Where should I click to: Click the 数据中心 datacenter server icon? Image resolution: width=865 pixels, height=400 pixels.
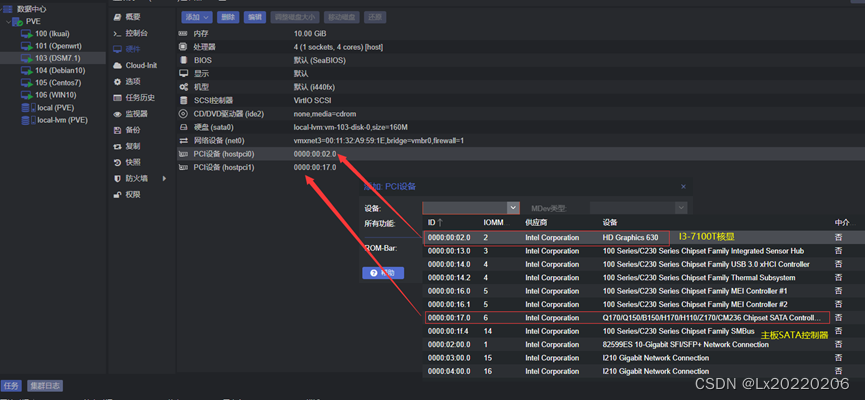[x=8, y=9]
